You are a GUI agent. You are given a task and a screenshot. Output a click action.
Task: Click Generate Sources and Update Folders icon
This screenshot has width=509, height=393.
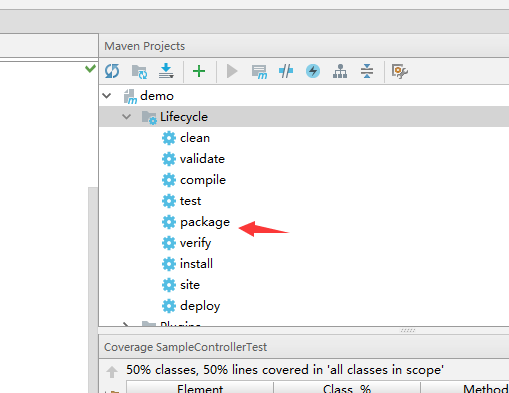tap(139, 71)
